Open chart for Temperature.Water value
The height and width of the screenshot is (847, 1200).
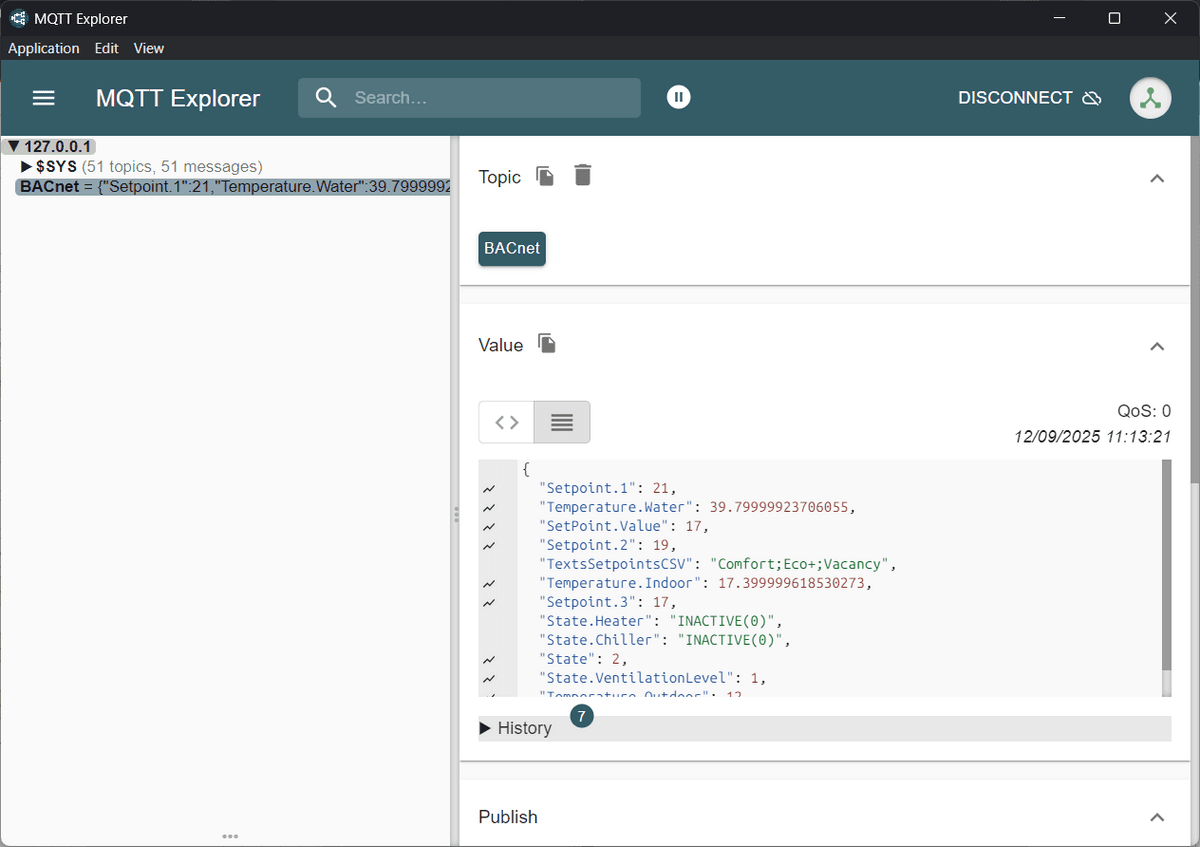pyautogui.click(x=489, y=508)
